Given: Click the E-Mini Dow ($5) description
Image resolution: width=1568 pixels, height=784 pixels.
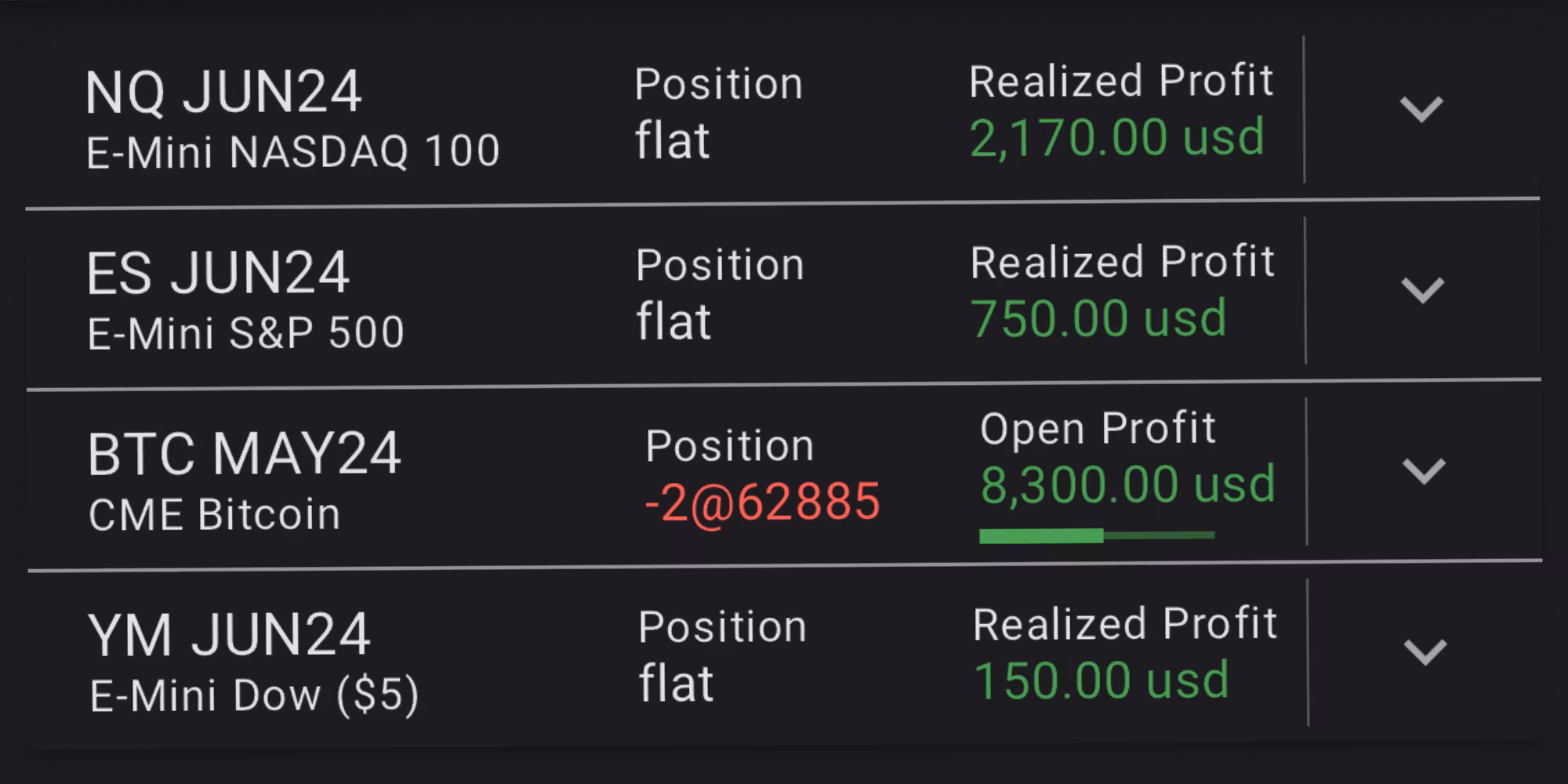Looking at the screenshot, I should click(x=254, y=696).
